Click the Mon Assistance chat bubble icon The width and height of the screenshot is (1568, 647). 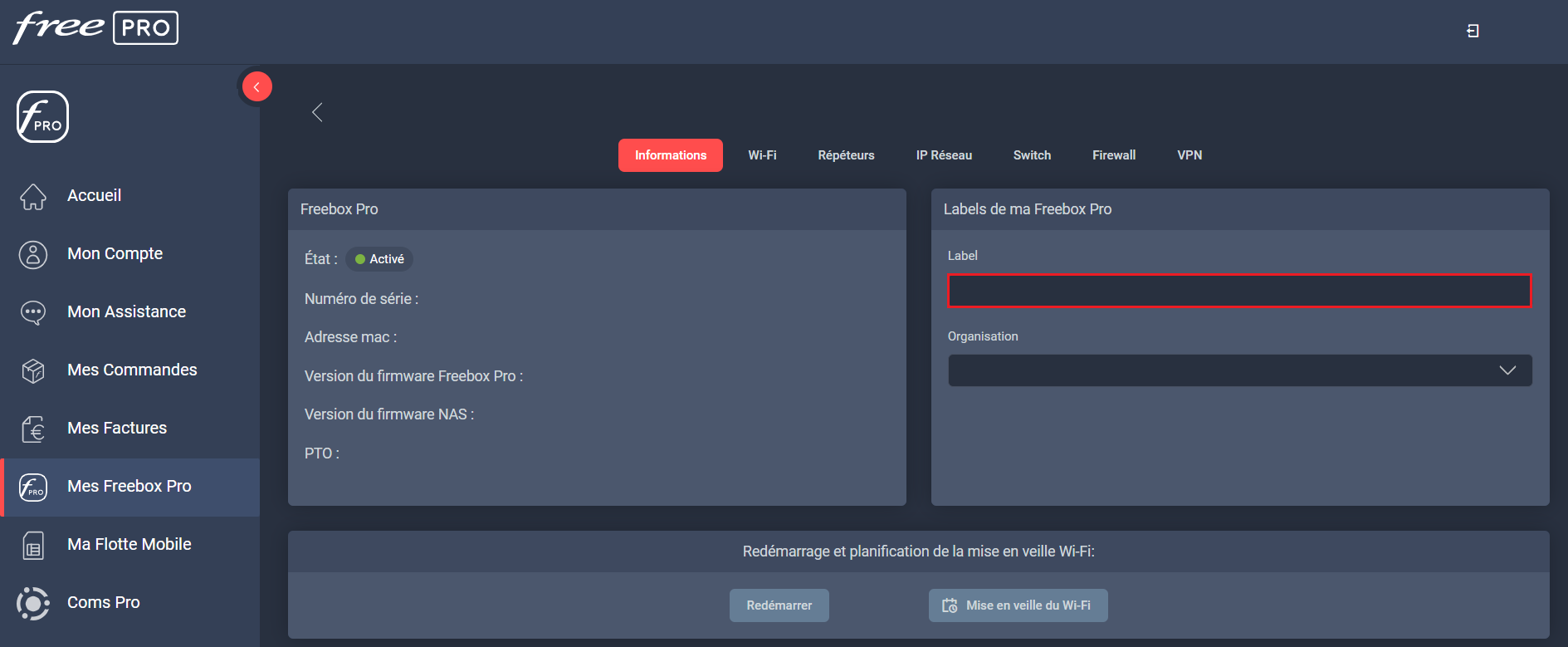[x=33, y=312]
